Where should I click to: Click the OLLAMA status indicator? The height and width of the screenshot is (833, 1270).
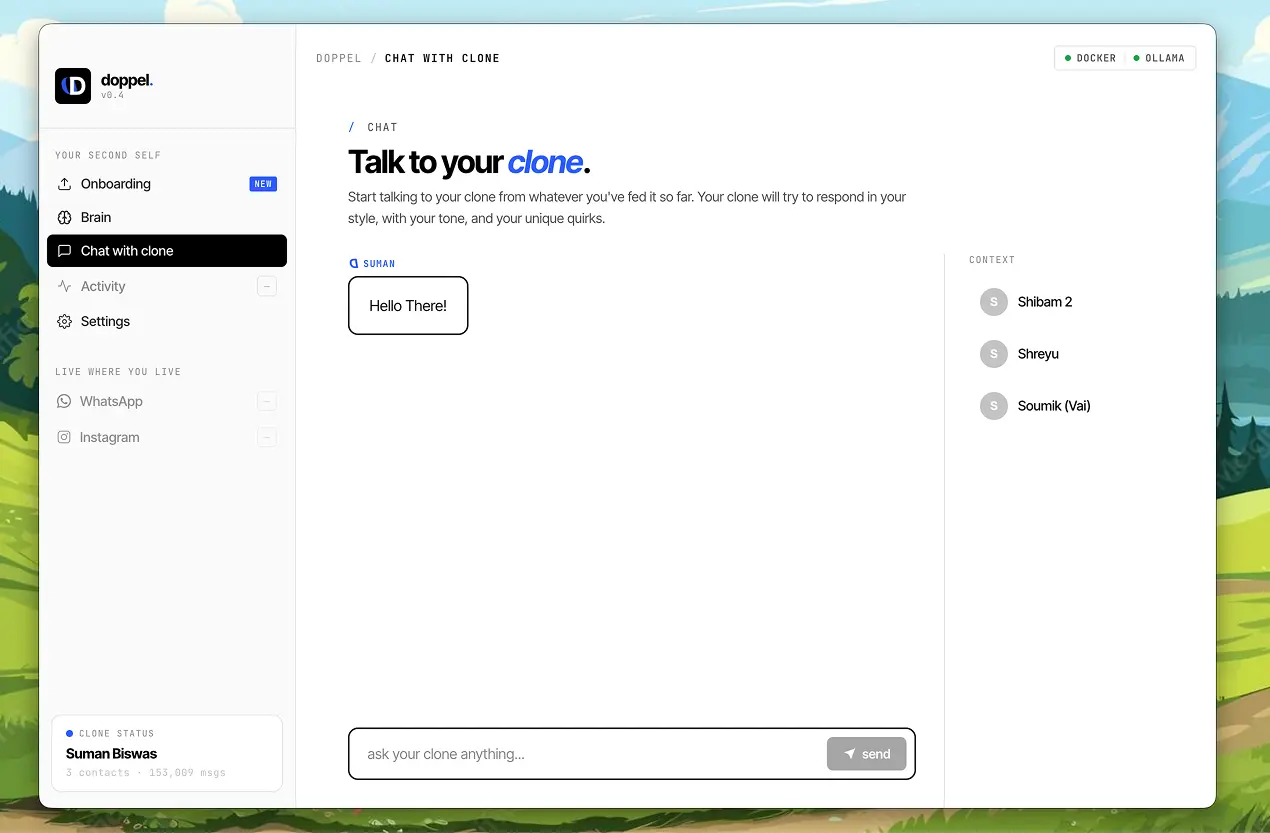tap(1159, 58)
